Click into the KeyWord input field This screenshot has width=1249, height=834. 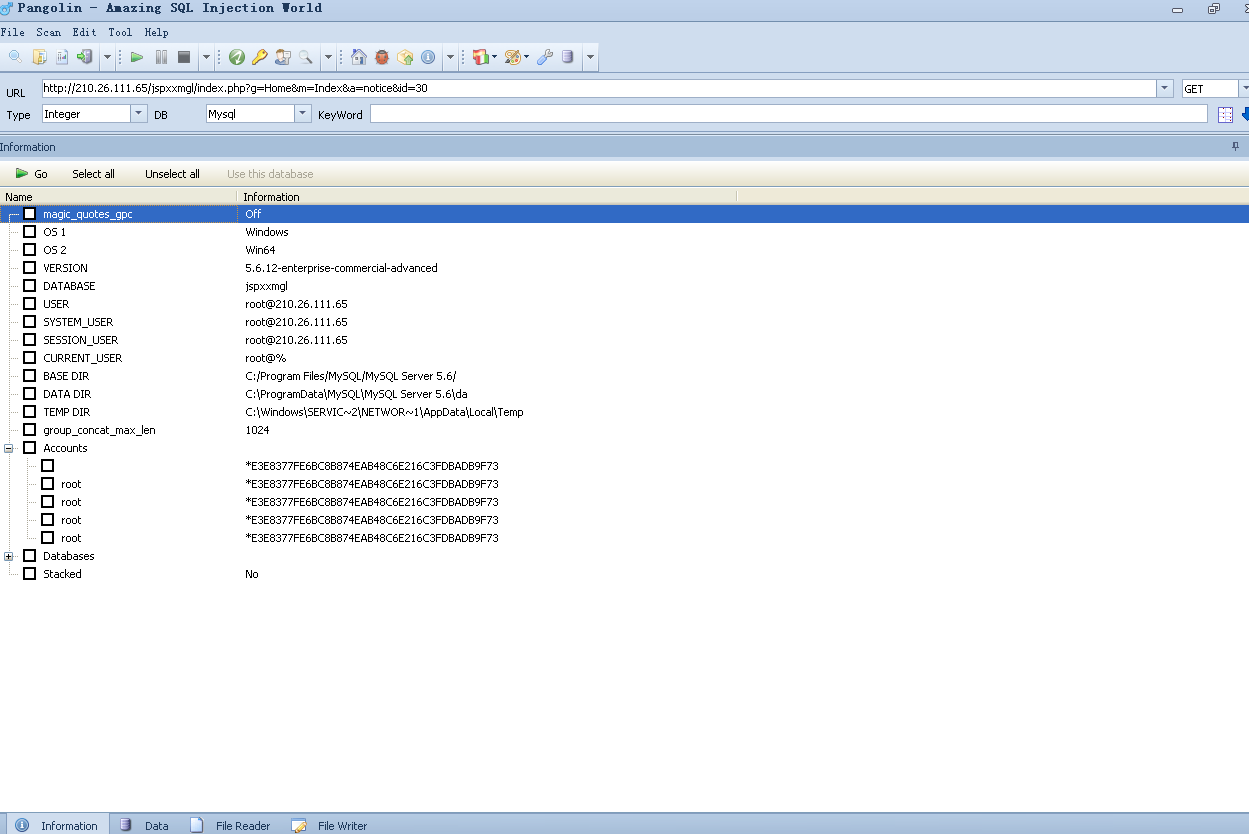[x=788, y=114]
